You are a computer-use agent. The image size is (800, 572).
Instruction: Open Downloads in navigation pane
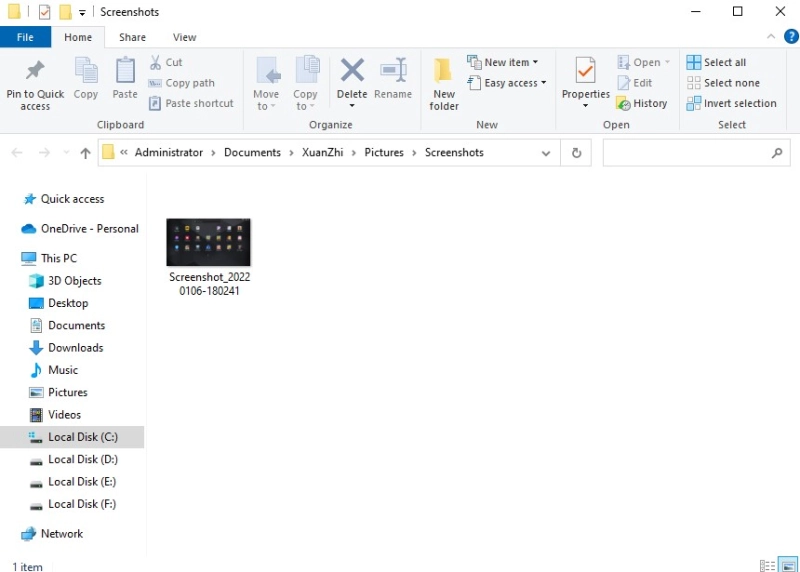(x=66, y=347)
